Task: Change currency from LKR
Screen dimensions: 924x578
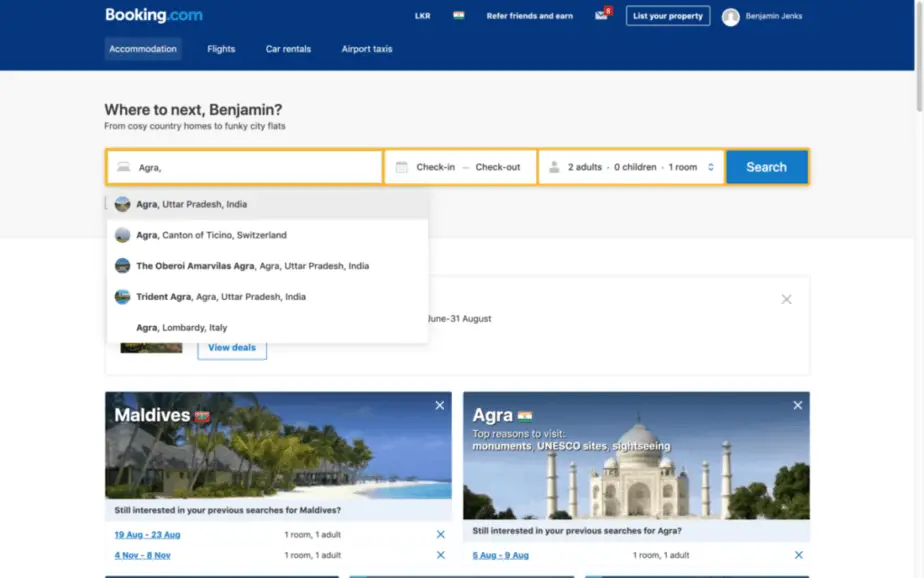Action: click(x=423, y=16)
